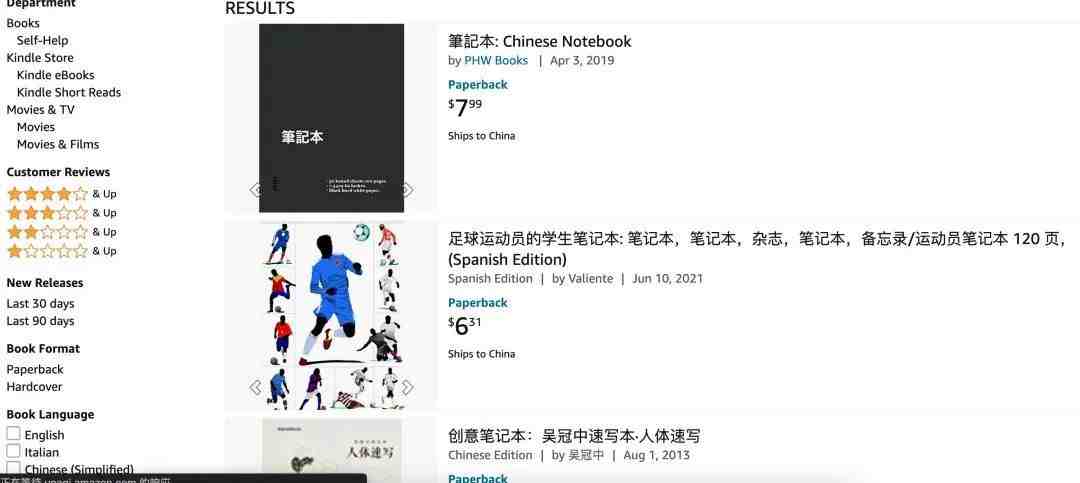
Task: Select Kindle Short Reads subcategory
Action: point(69,92)
